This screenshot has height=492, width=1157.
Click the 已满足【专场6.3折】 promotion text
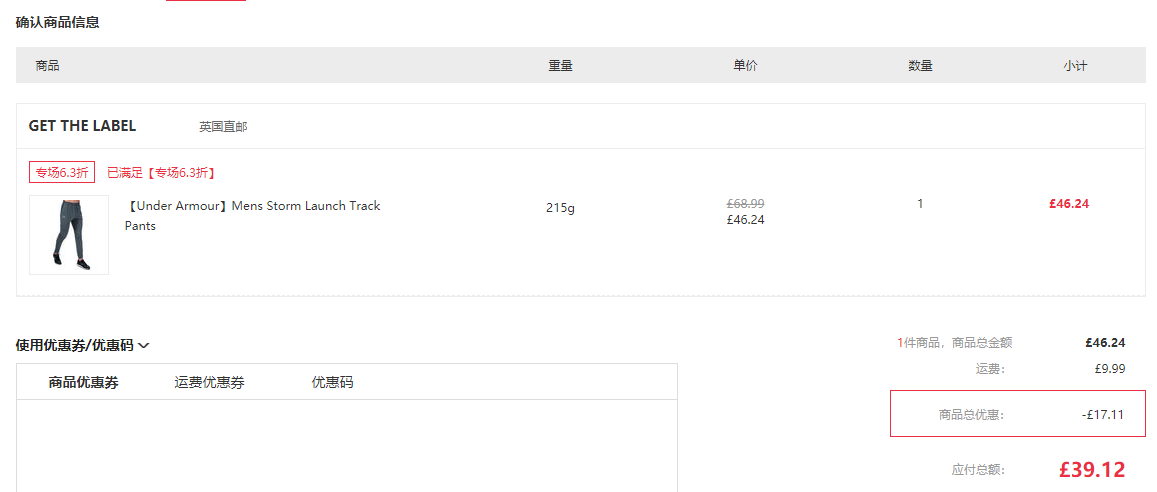coord(161,173)
